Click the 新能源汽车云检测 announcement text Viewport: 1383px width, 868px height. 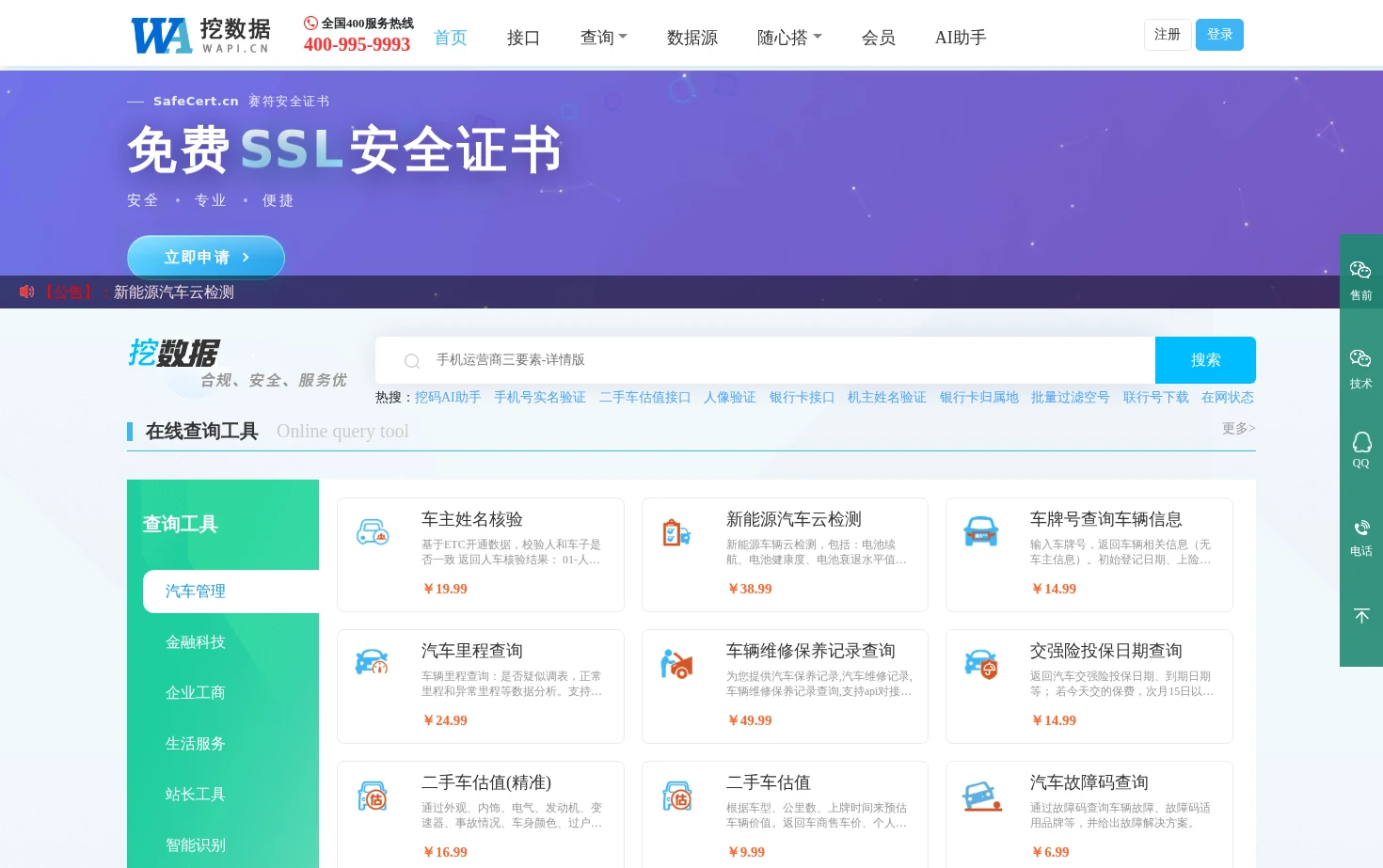click(174, 292)
